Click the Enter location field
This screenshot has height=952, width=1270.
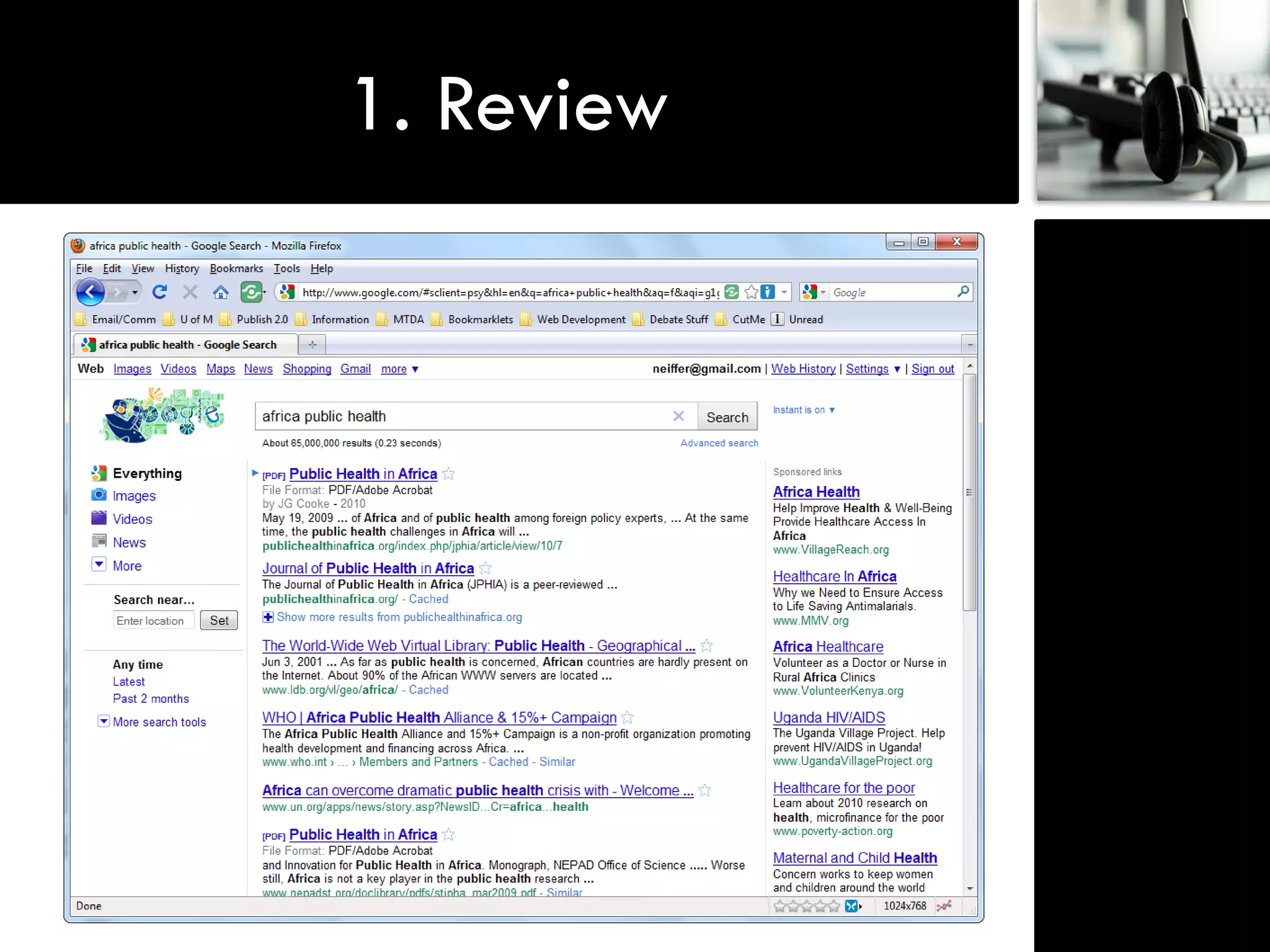[154, 620]
